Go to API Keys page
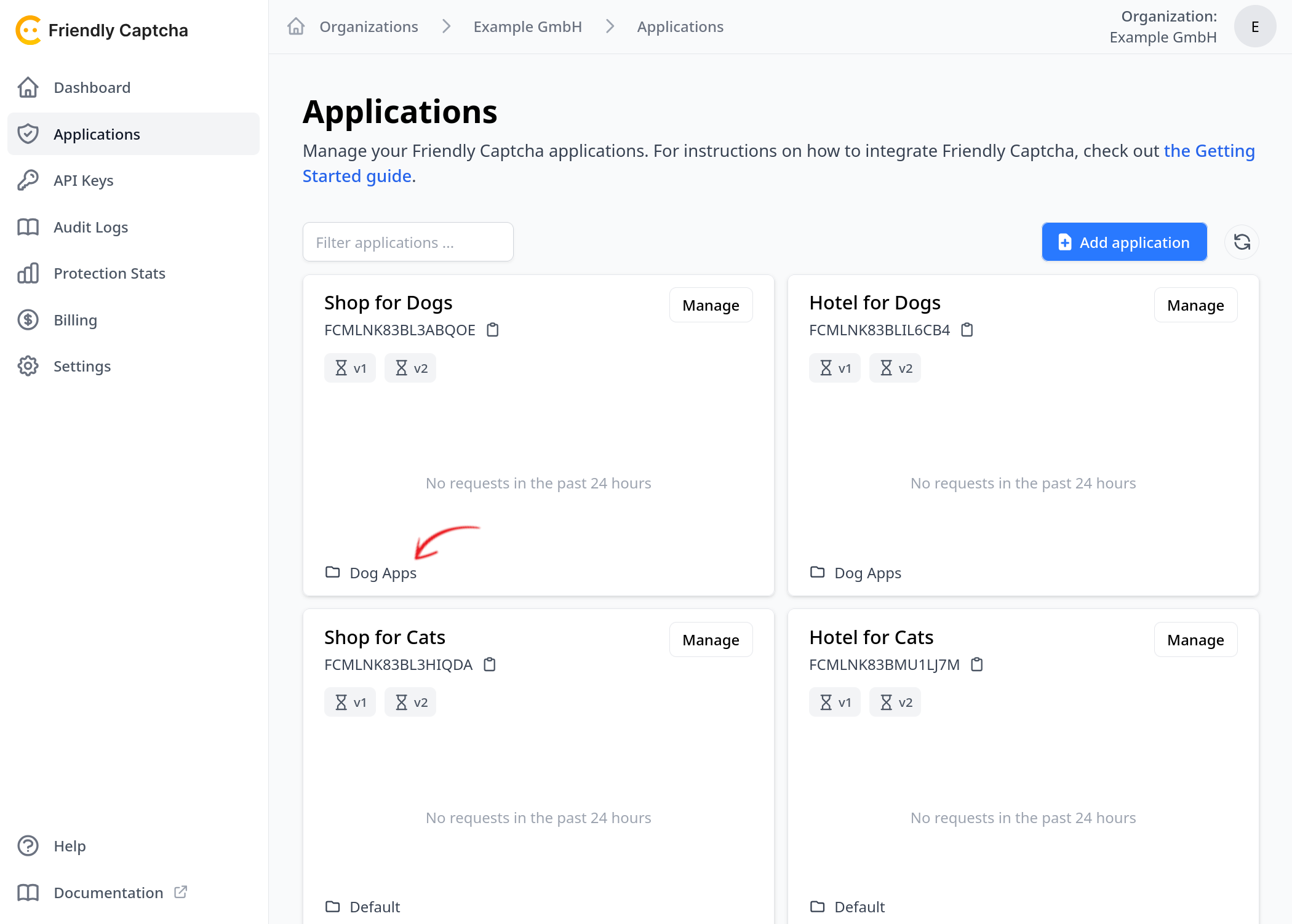The width and height of the screenshot is (1292, 924). [x=134, y=180]
